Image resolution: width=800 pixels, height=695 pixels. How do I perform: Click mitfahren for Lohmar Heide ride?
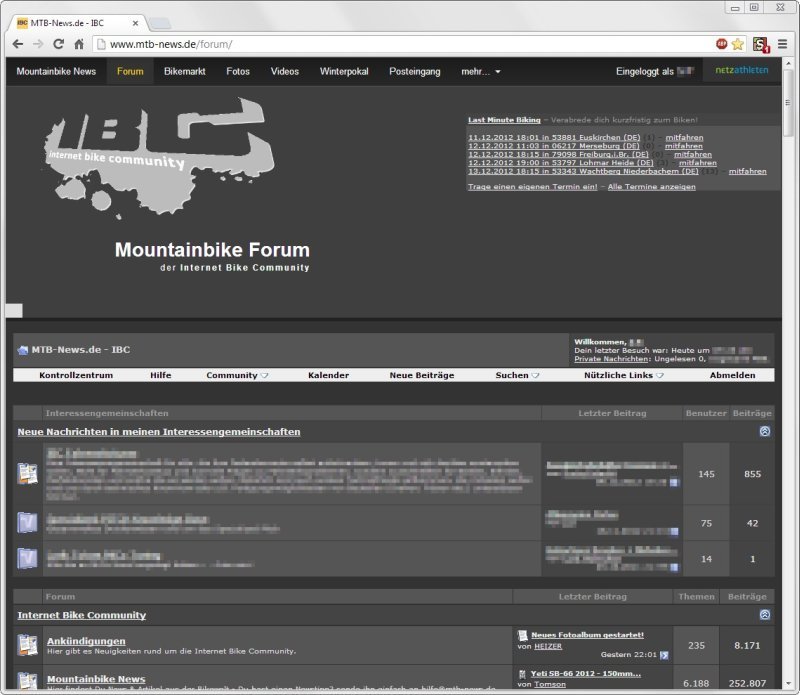click(x=698, y=163)
